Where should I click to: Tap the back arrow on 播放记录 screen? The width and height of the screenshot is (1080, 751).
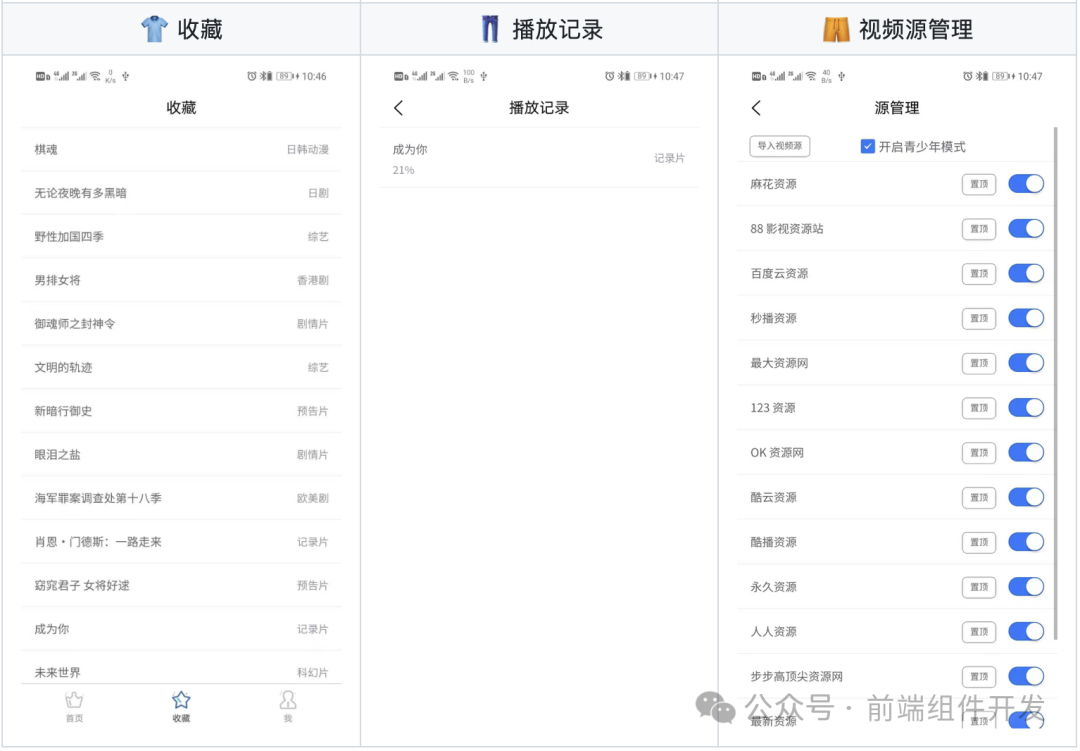pos(398,108)
